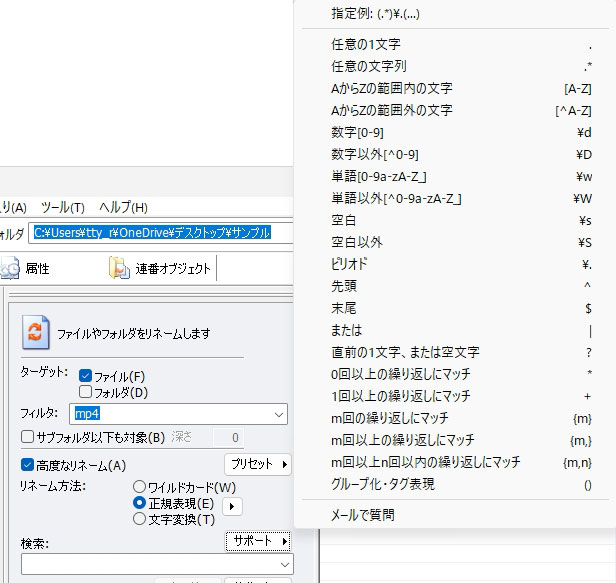The image size is (616, 583).
Task: Click the サポート button
Action: [x=258, y=541]
